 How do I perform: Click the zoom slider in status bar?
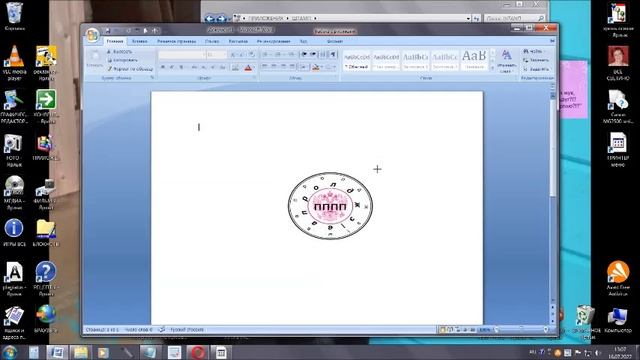click(x=521, y=329)
